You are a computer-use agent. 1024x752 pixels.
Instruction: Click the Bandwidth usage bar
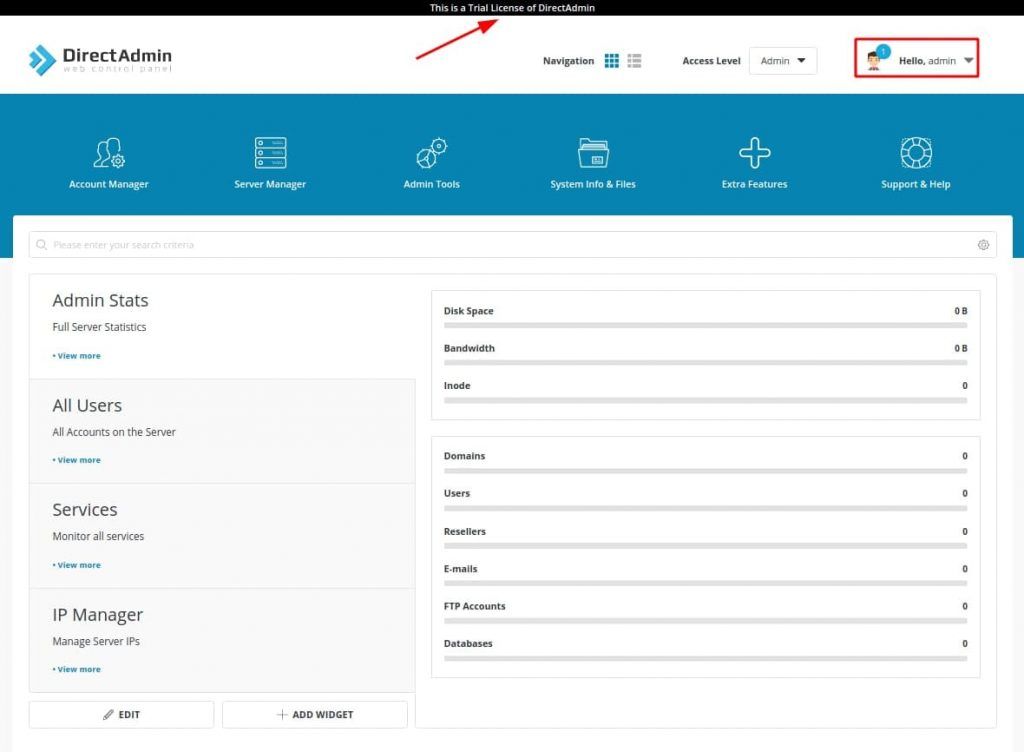[x=705, y=362]
